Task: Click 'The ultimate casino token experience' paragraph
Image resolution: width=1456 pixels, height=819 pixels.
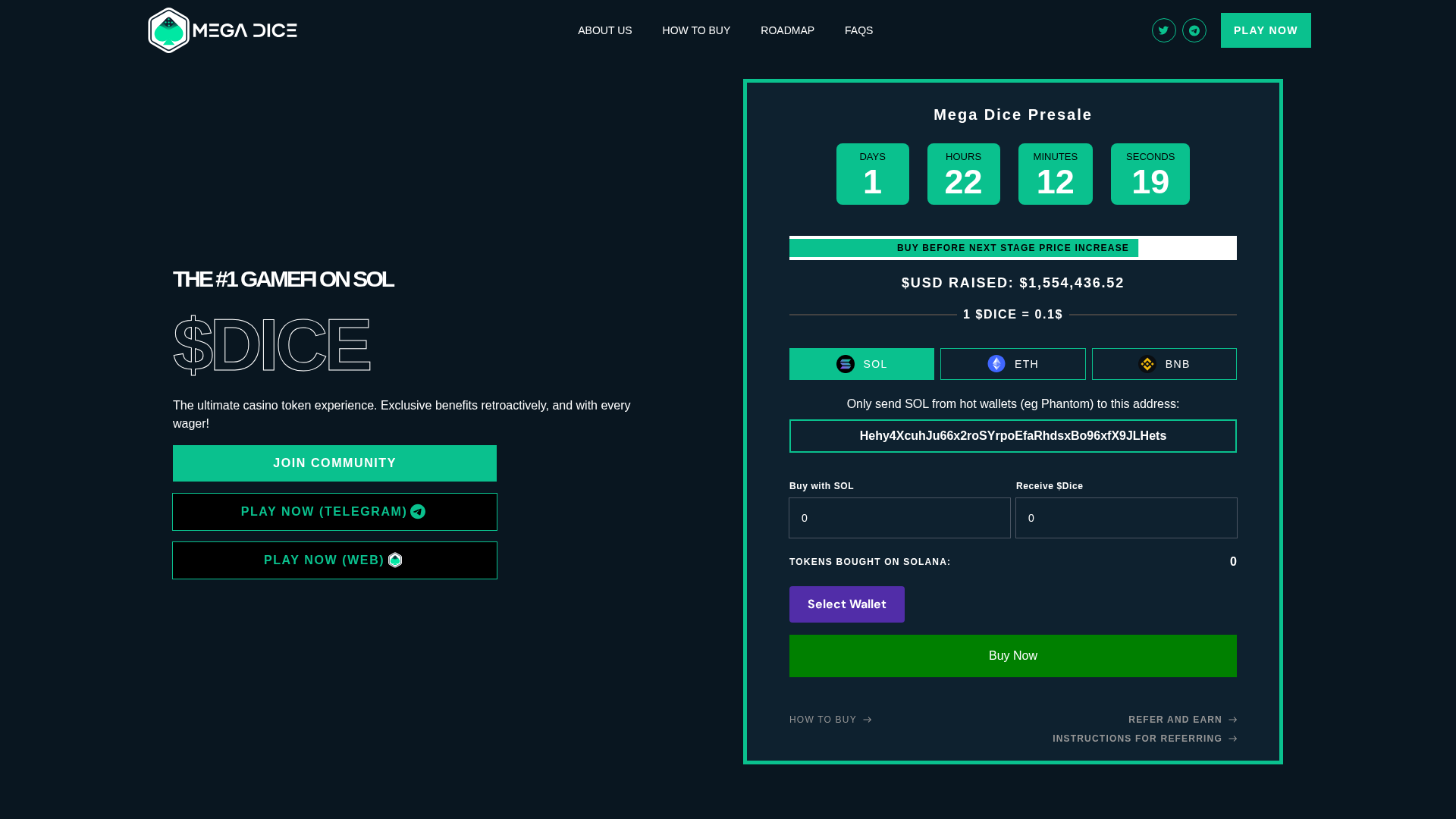Action: point(402,415)
